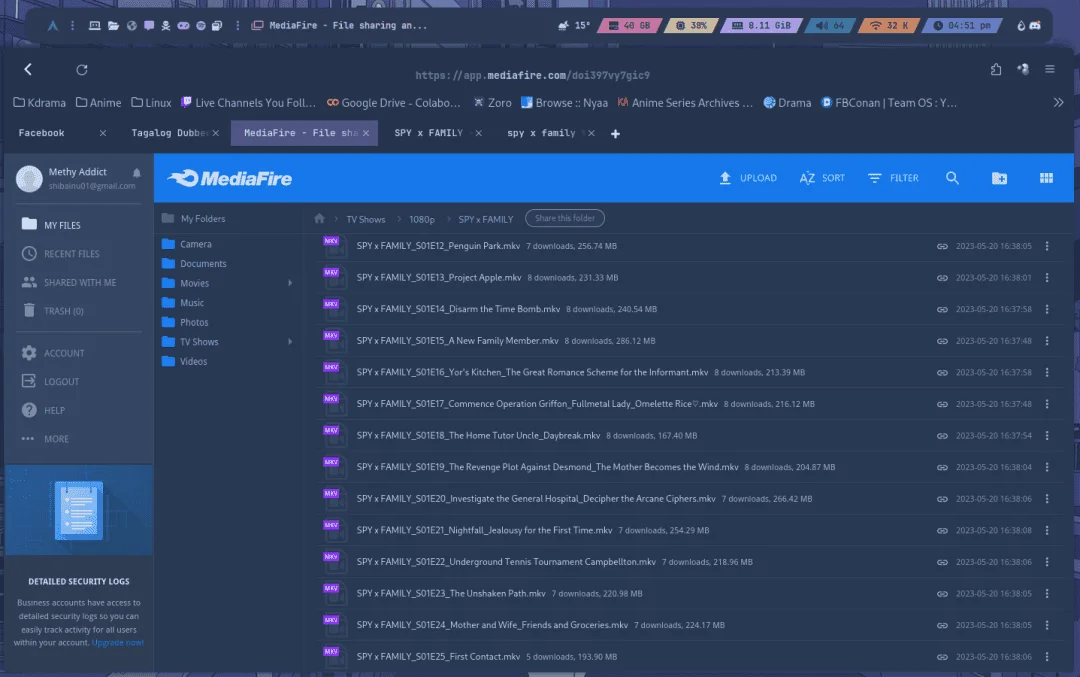
Task: Open Shared With Me section
Action: point(68,282)
